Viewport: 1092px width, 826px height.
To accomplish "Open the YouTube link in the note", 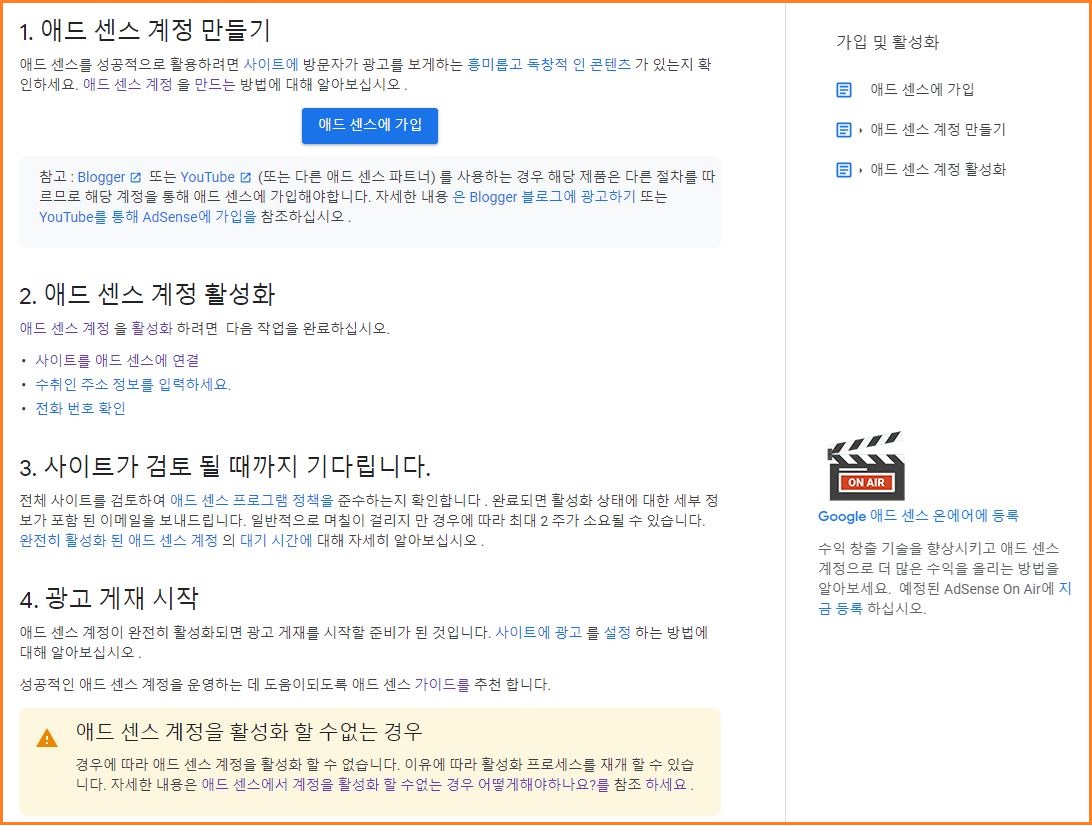I will [208, 177].
